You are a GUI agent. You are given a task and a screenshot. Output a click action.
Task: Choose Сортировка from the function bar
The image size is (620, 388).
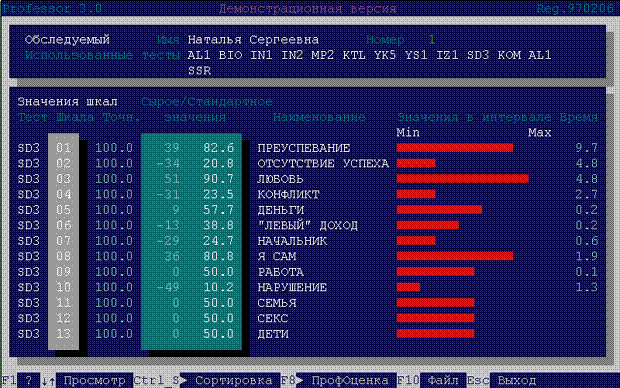click(234, 380)
